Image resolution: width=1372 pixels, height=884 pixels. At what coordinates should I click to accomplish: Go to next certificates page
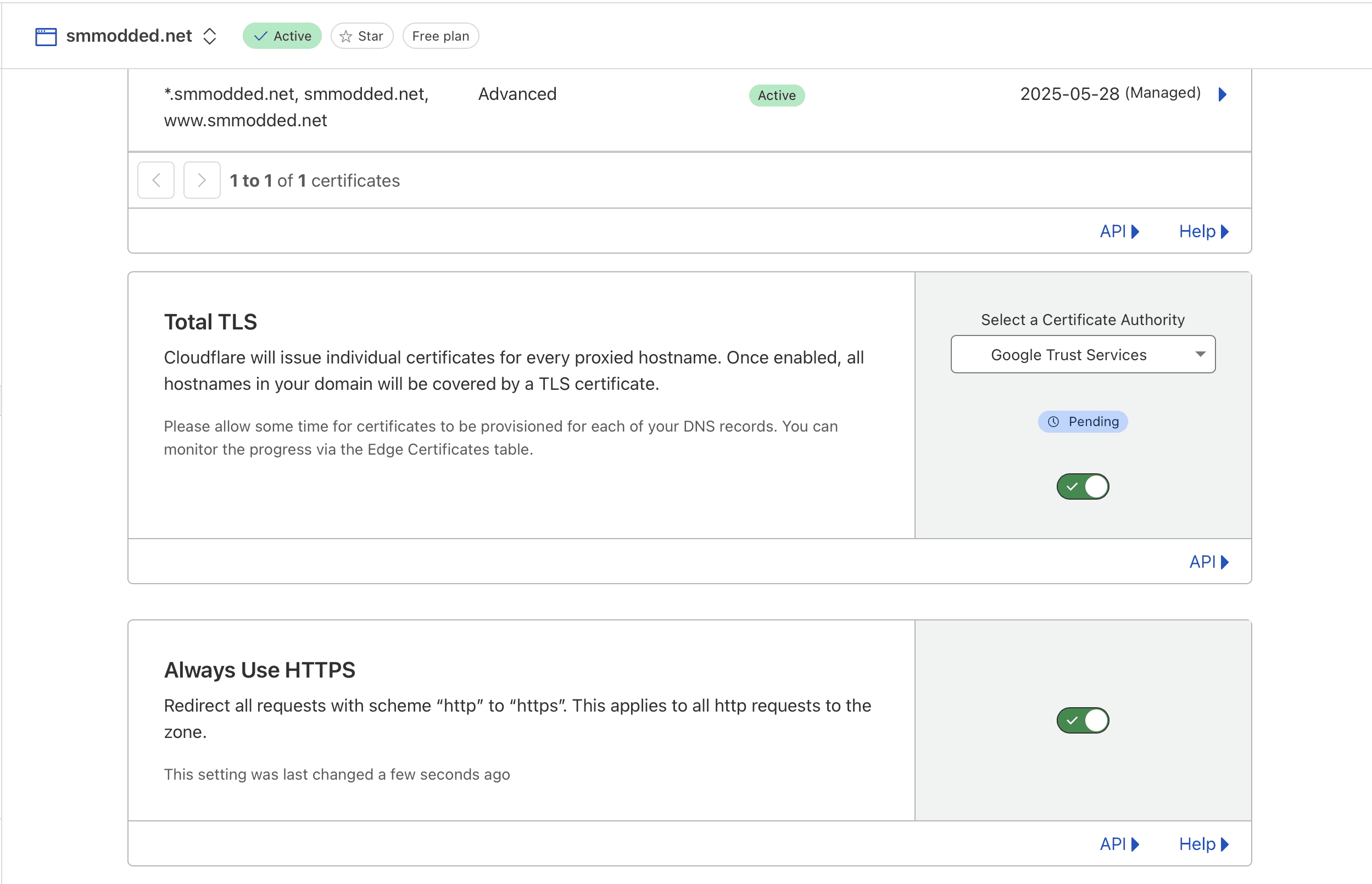click(x=202, y=180)
